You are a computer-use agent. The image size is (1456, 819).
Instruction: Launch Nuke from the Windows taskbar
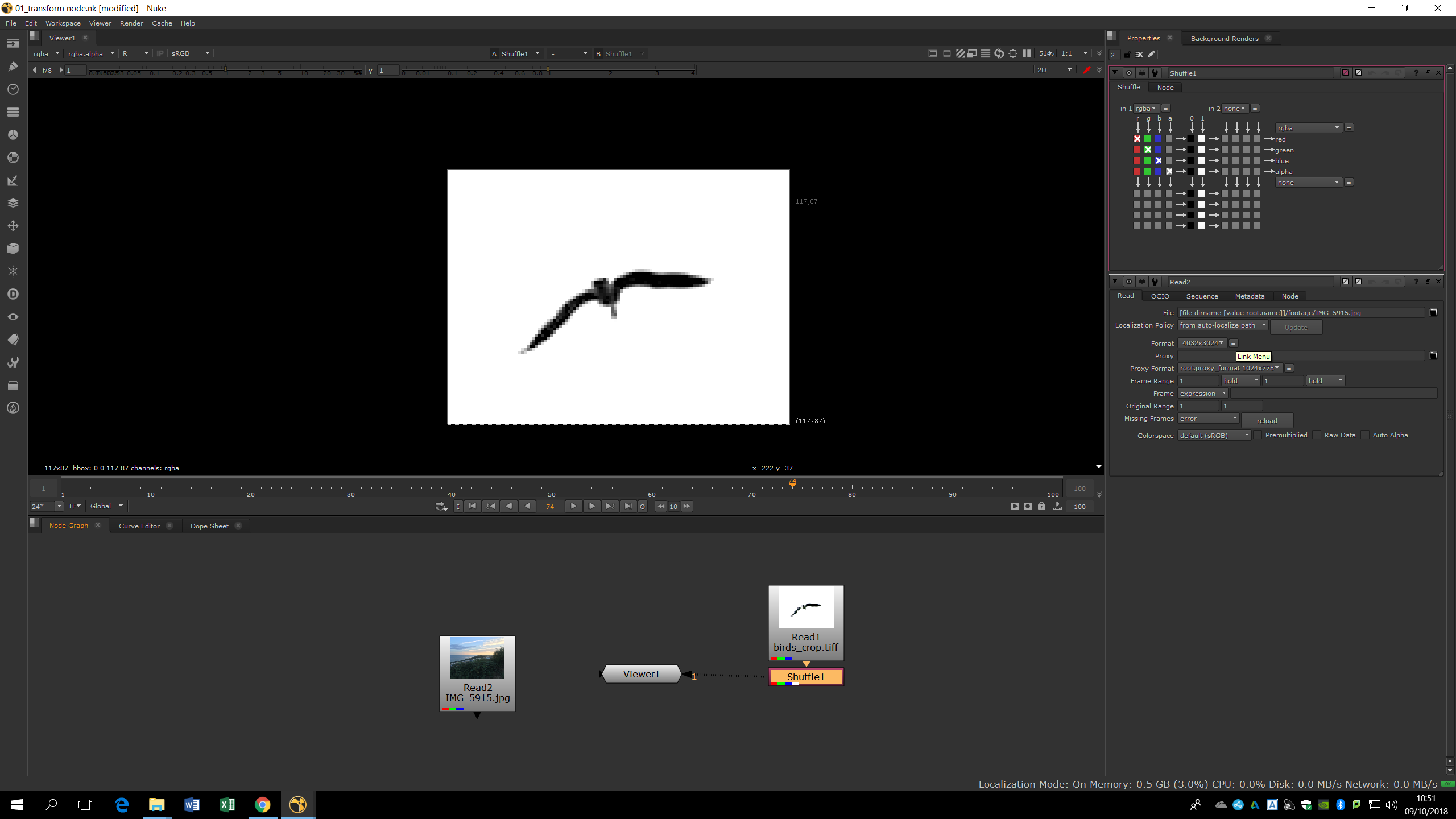click(x=297, y=804)
